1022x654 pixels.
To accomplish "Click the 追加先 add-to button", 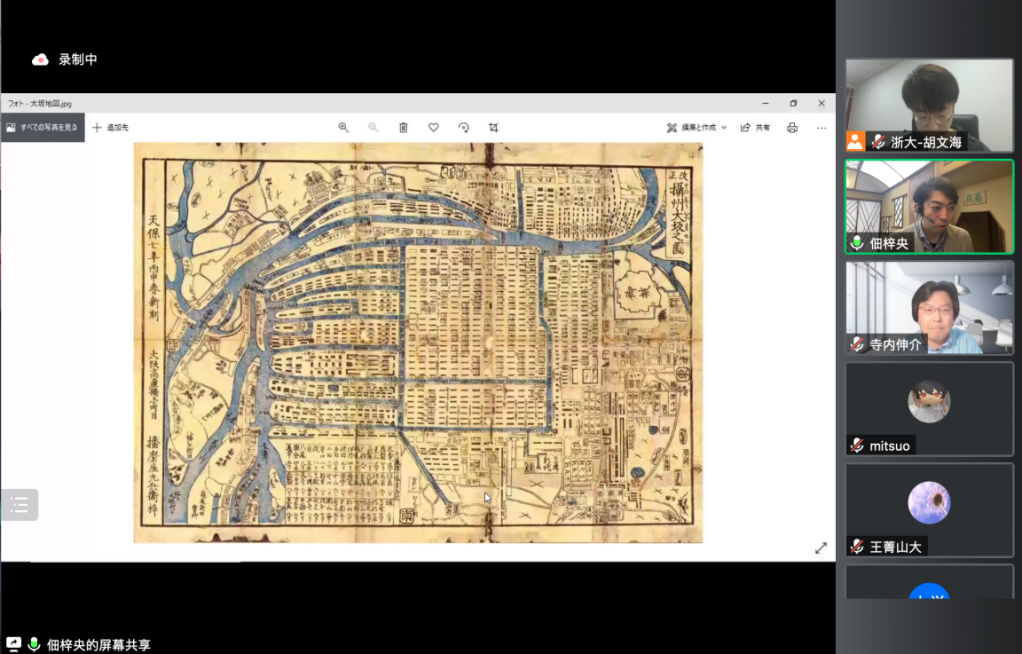I will (x=110, y=127).
